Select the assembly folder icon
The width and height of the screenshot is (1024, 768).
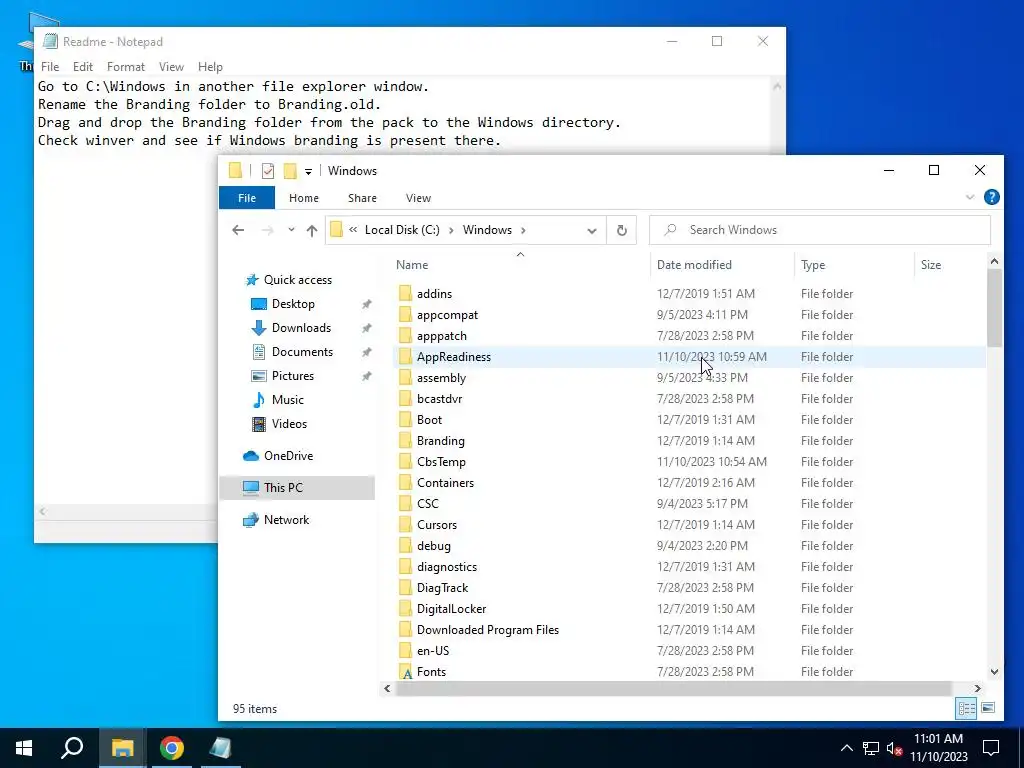point(406,377)
